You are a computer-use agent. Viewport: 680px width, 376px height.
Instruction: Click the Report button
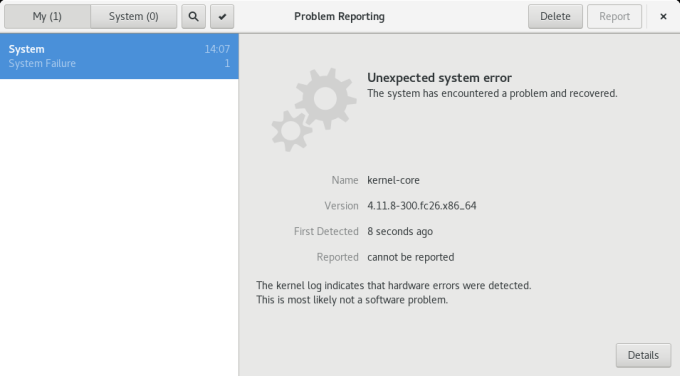pyautogui.click(x=614, y=16)
